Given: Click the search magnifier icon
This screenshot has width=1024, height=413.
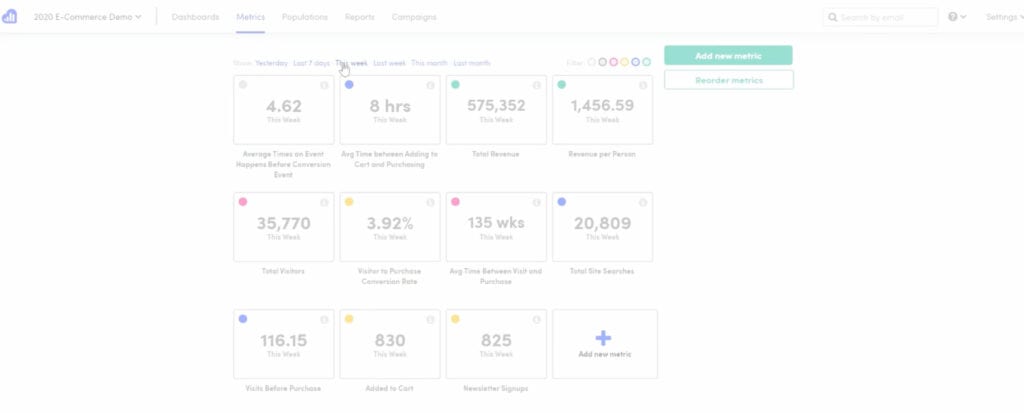Looking at the screenshot, I should [x=833, y=18].
